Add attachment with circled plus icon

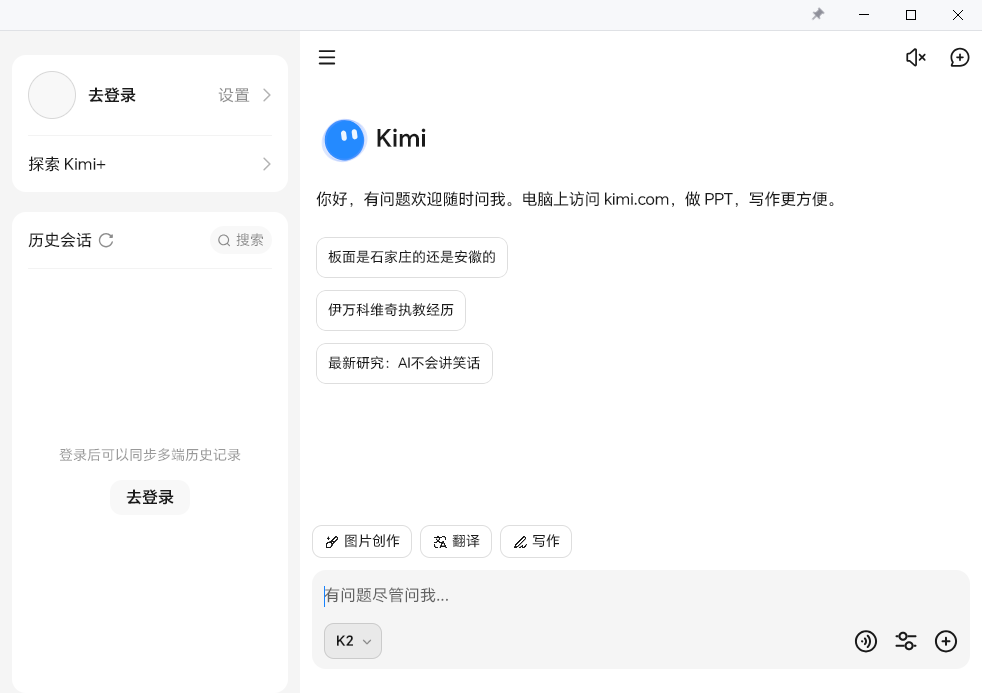coord(946,641)
